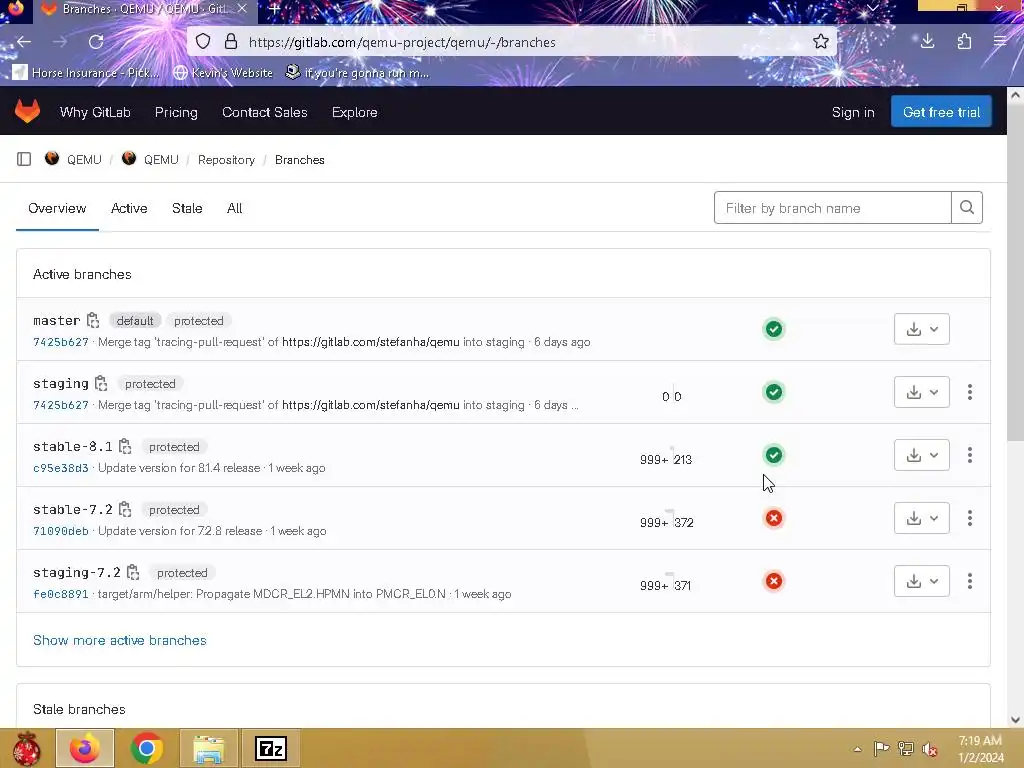Click Sign in

[x=853, y=112]
